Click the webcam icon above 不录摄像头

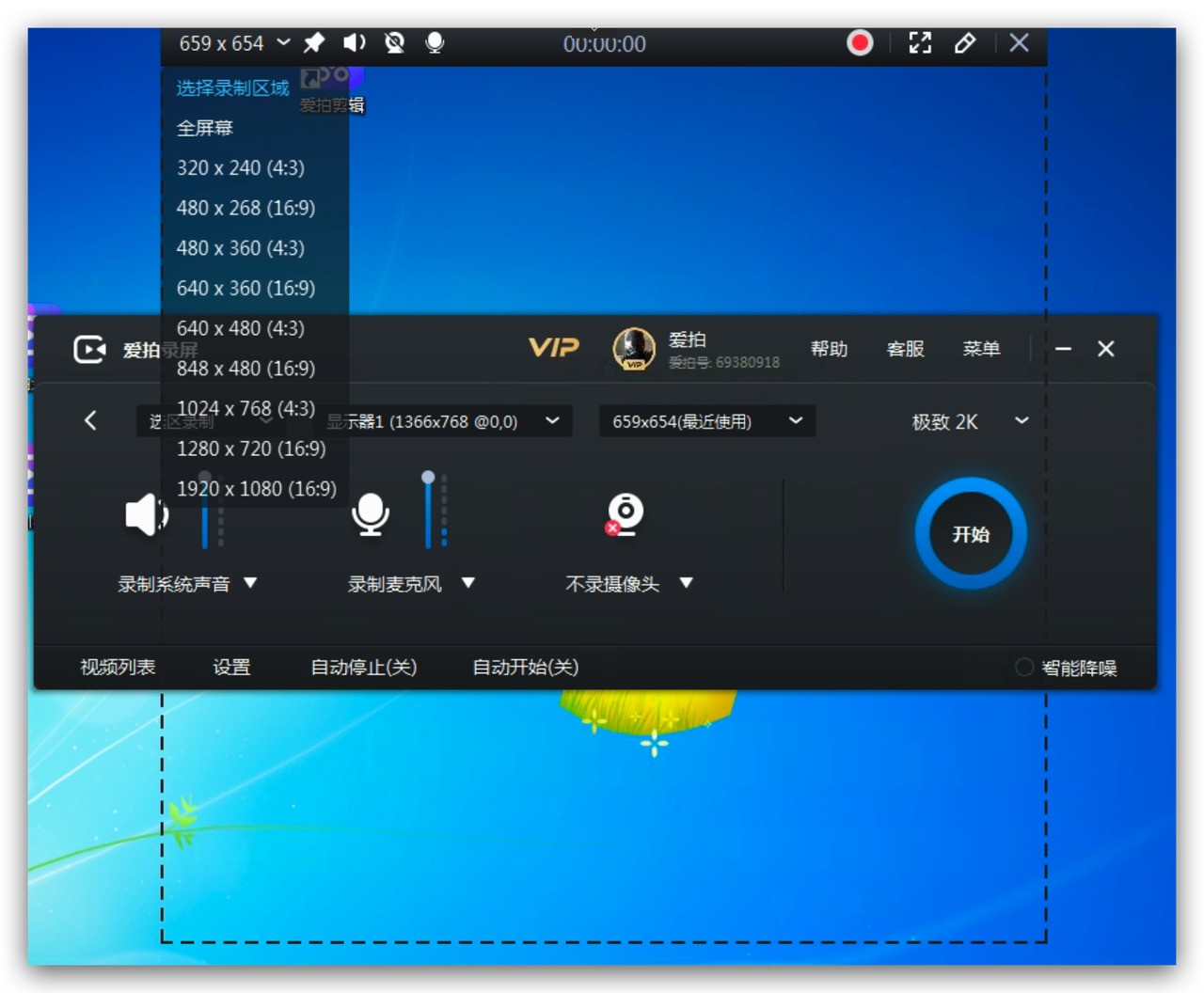[x=625, y=514]
